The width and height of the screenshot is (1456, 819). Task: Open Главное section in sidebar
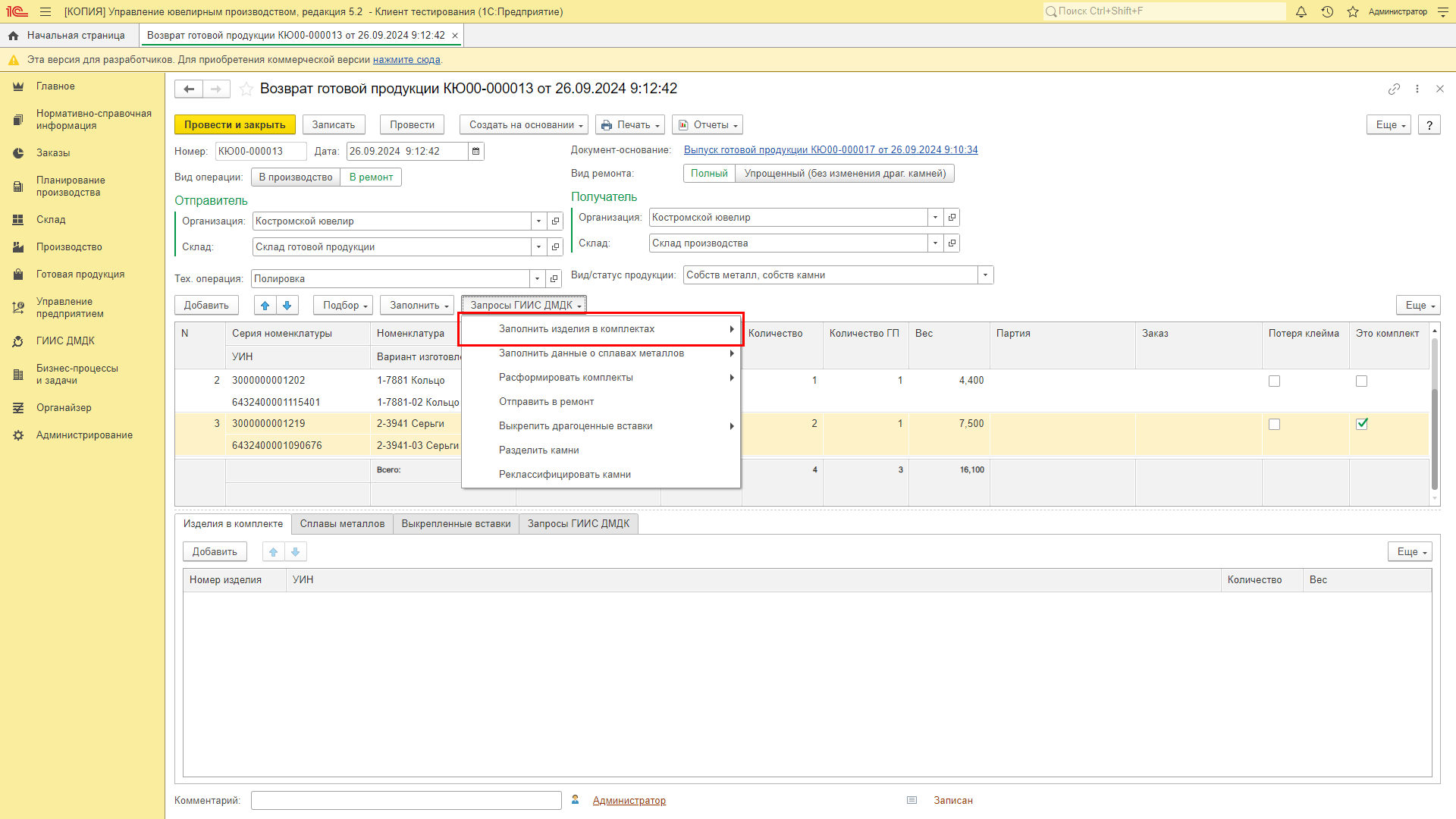[55, 86]
